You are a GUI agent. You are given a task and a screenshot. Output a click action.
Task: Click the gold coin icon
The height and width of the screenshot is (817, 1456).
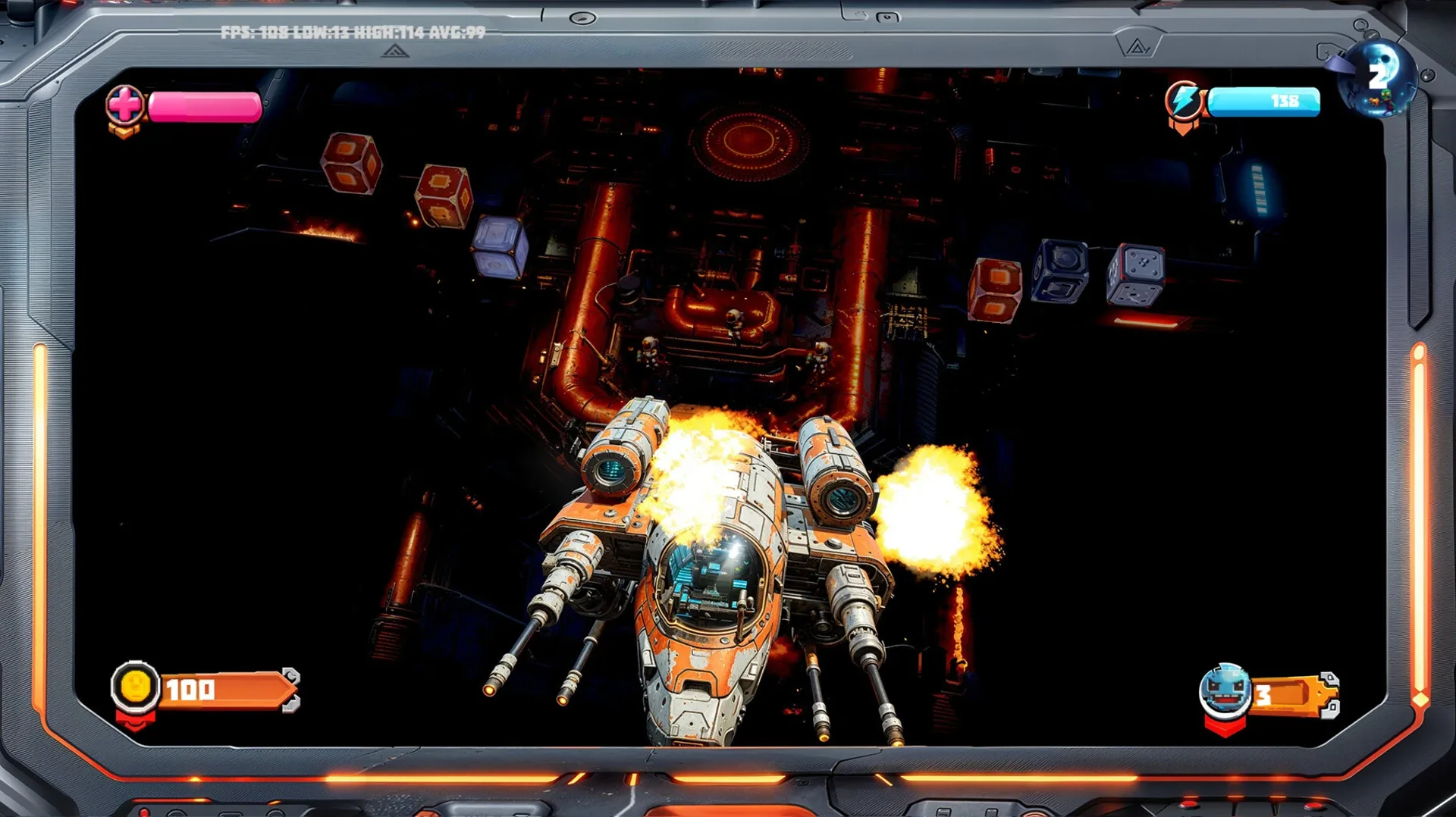135,687
